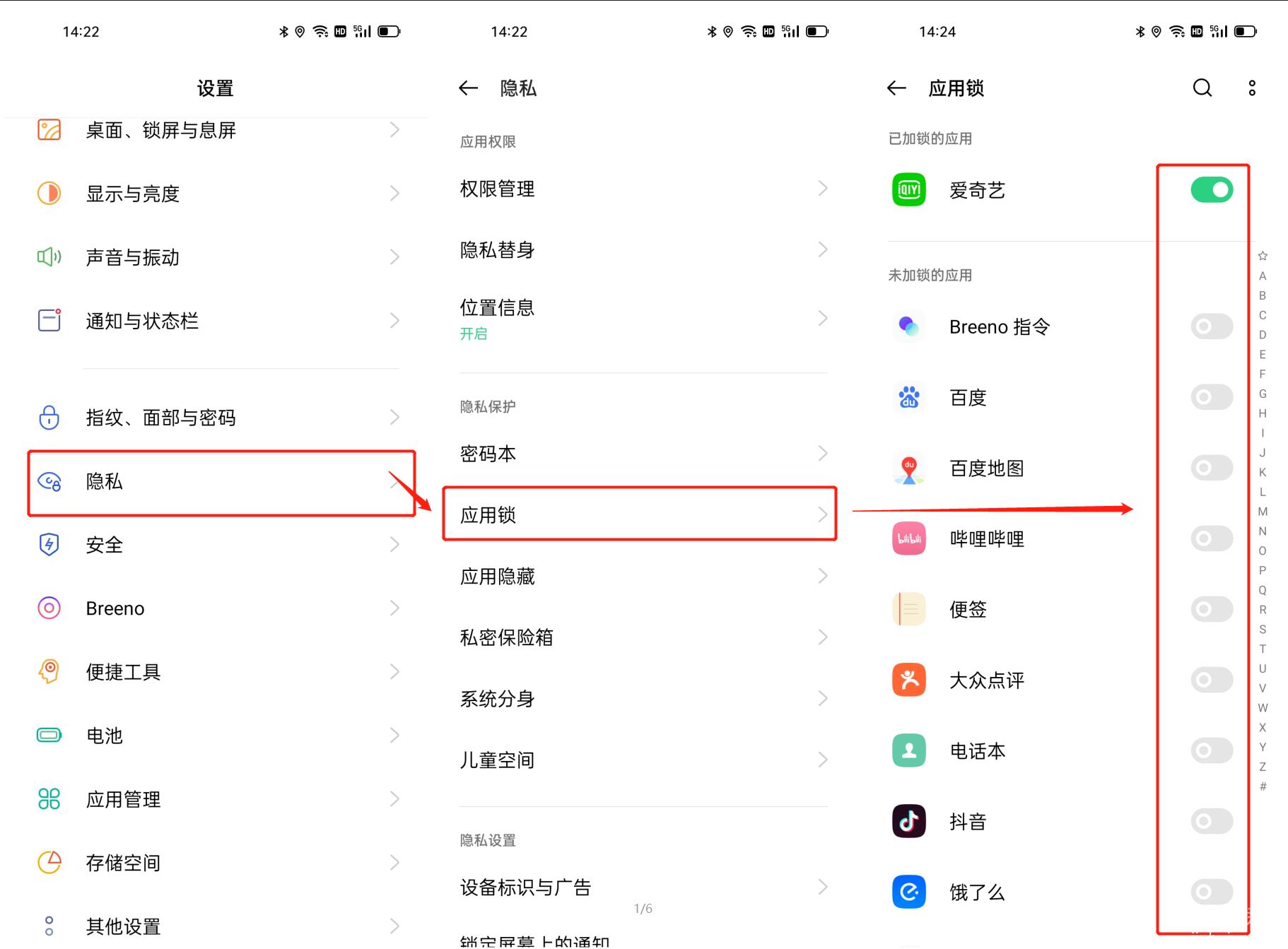Open the chevron on 儿童空间 row

823,760
